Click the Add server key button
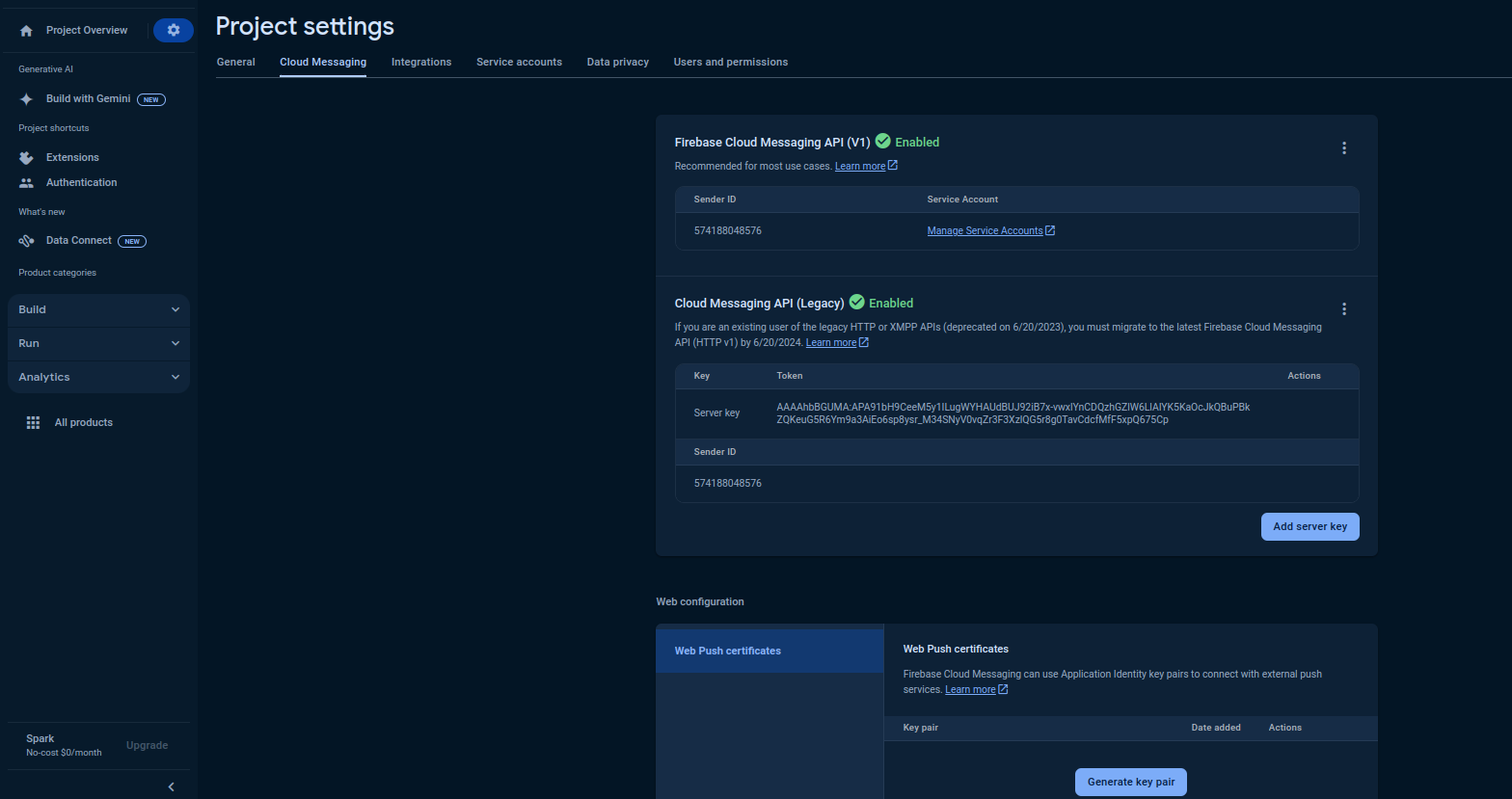 click(1310, 526)
